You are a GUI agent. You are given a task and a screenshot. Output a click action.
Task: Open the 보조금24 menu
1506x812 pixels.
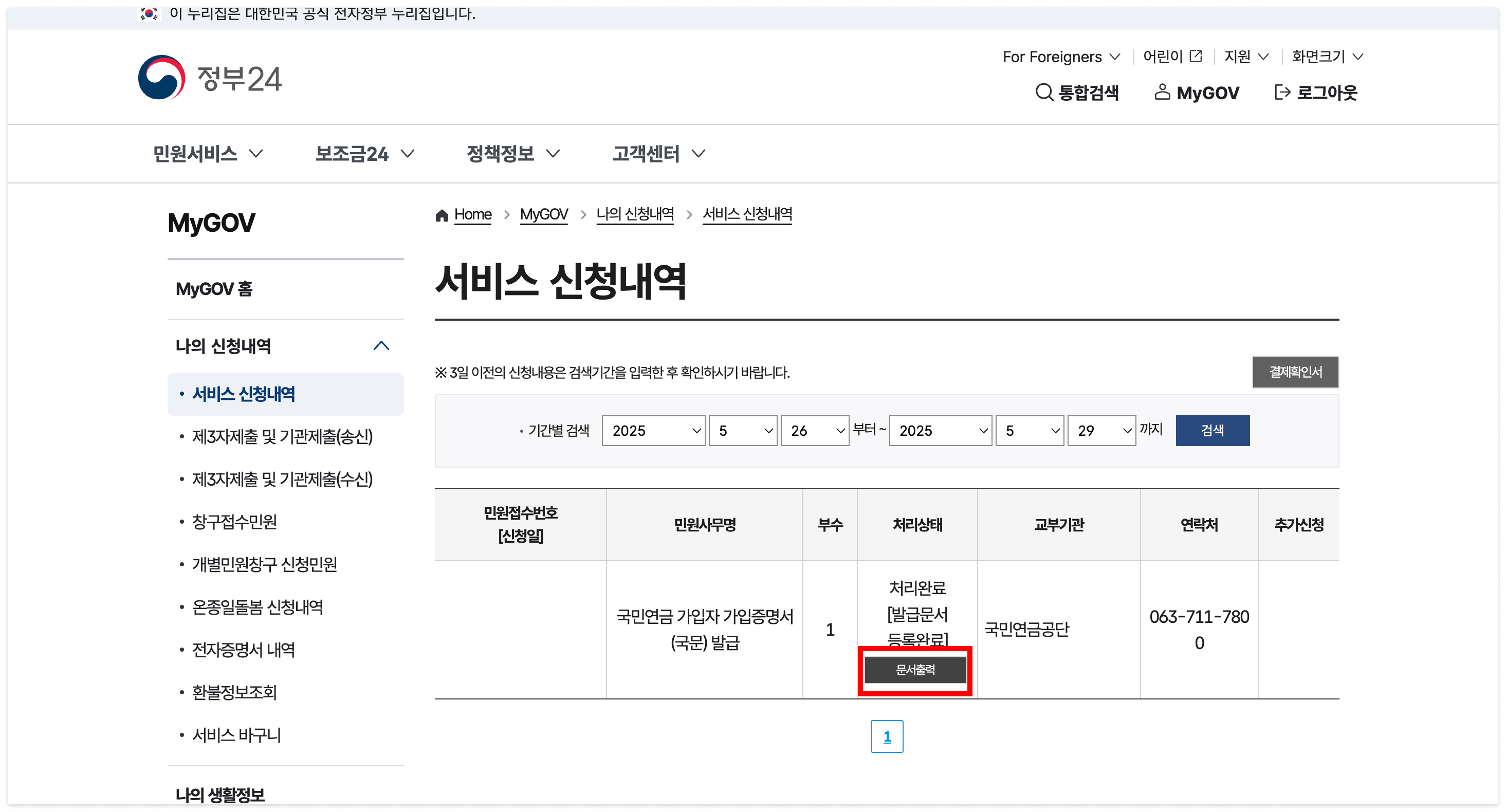(x=365, y=154)
